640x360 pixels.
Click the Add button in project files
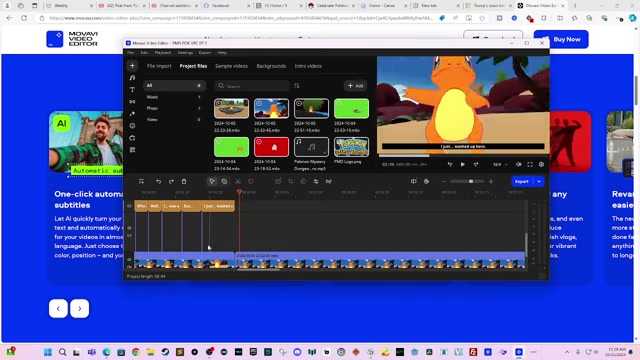355,86
